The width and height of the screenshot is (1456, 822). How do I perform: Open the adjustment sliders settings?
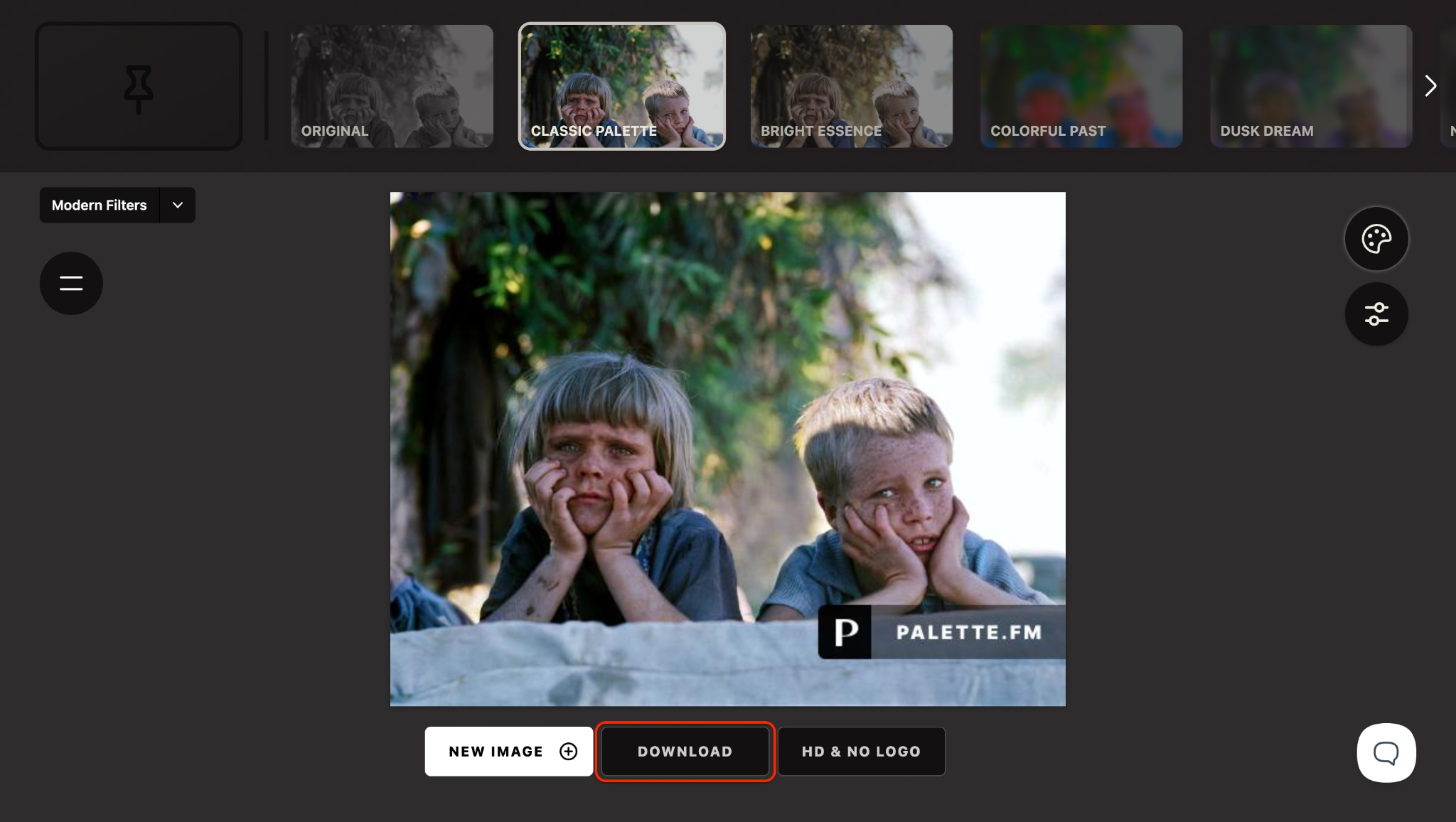(x=1376, y=314)
